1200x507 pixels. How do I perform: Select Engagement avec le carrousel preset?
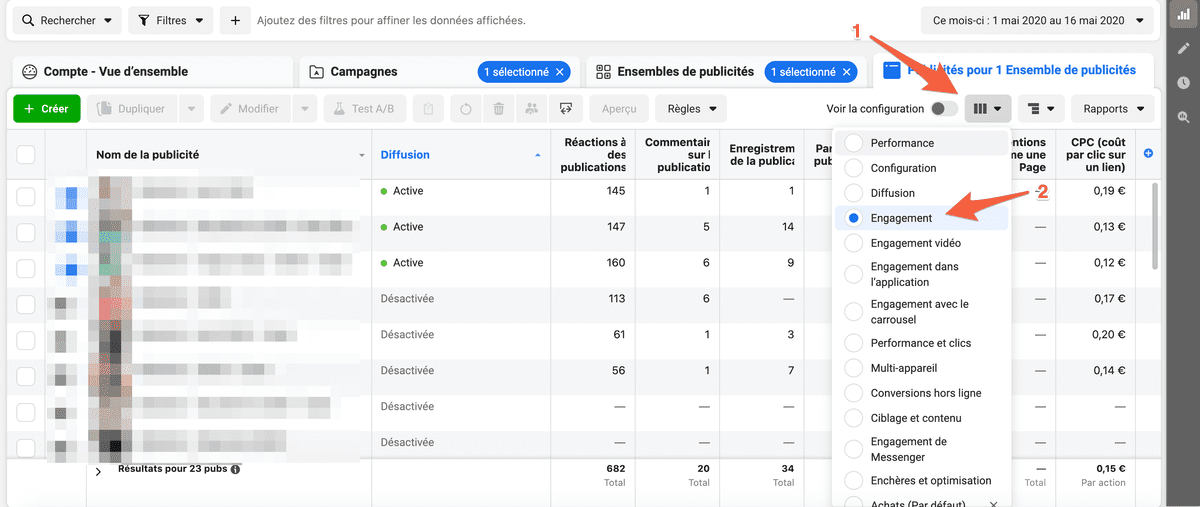click(921, 312)
